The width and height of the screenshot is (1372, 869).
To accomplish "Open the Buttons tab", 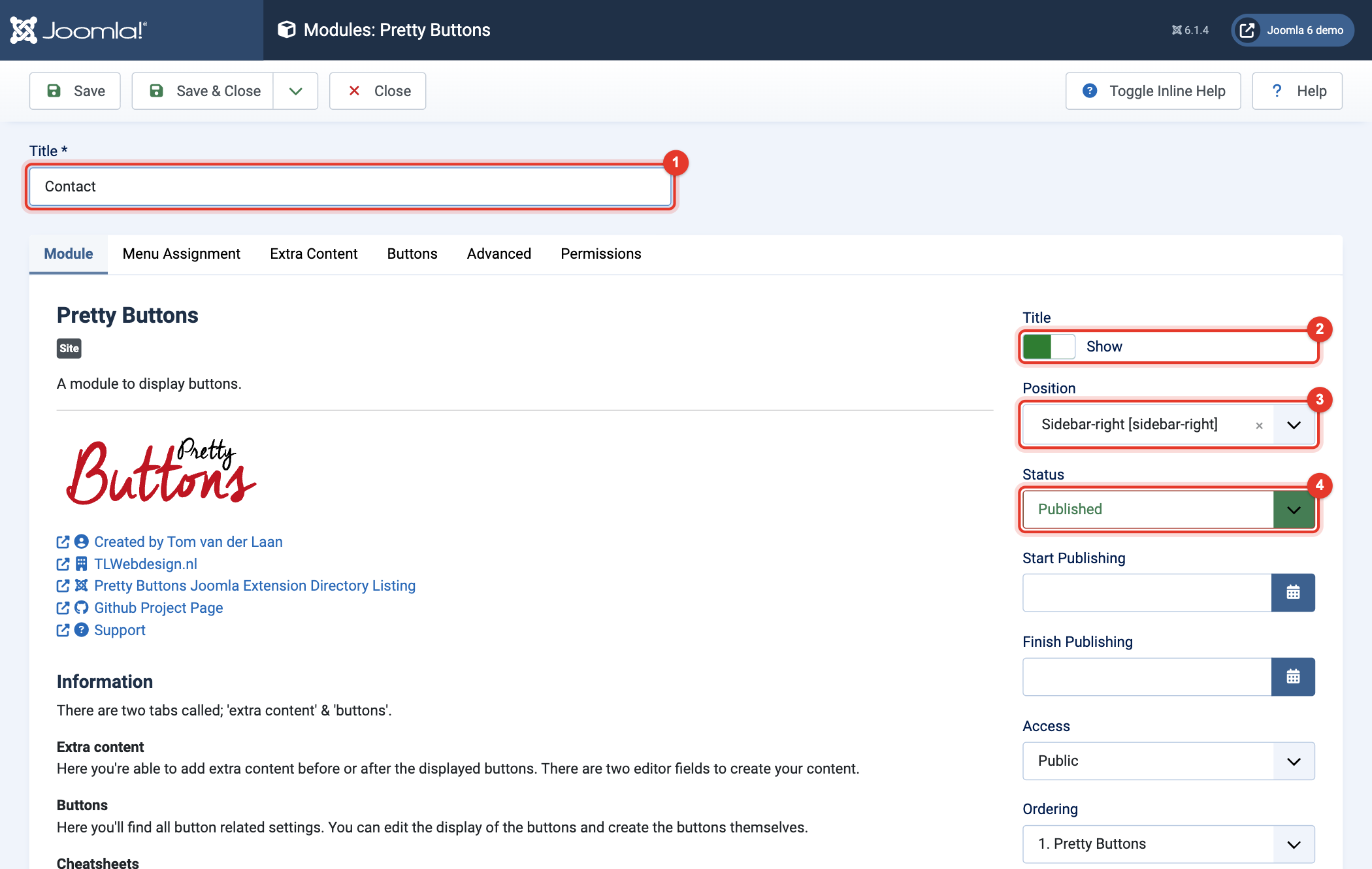I will point(412,254).
